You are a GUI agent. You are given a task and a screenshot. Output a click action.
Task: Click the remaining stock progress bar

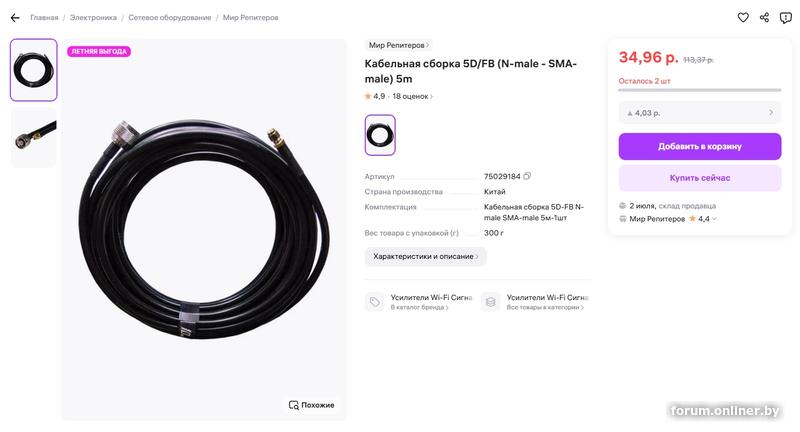(699, 90)
